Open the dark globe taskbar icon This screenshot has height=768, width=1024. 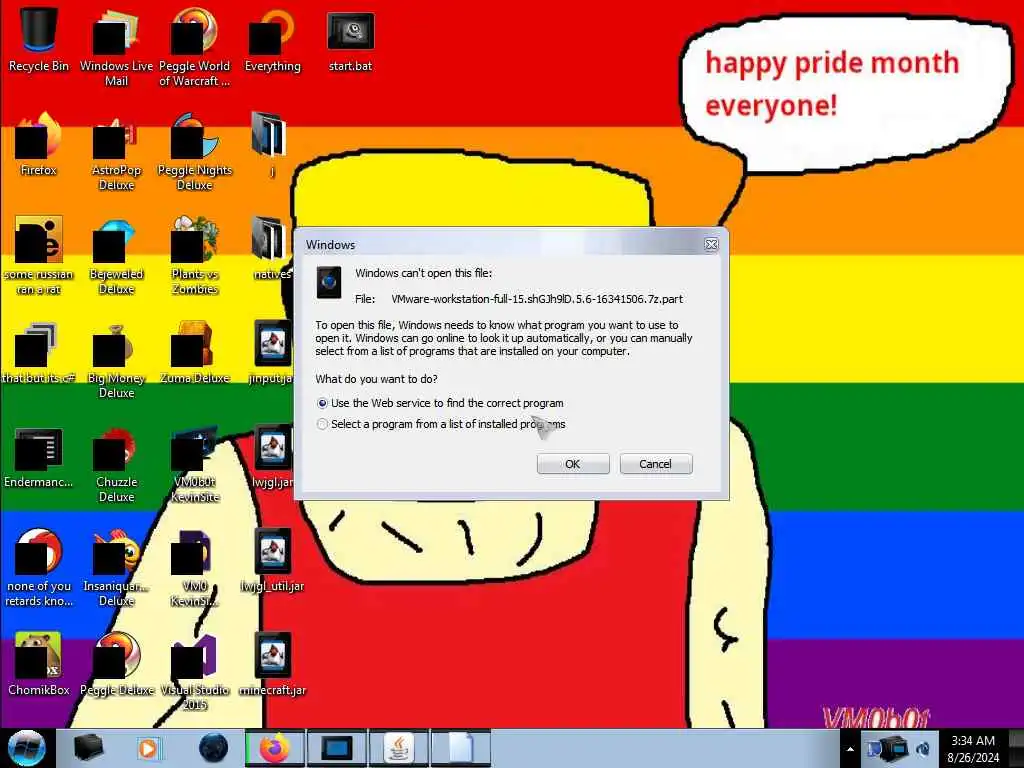point(213,748)
